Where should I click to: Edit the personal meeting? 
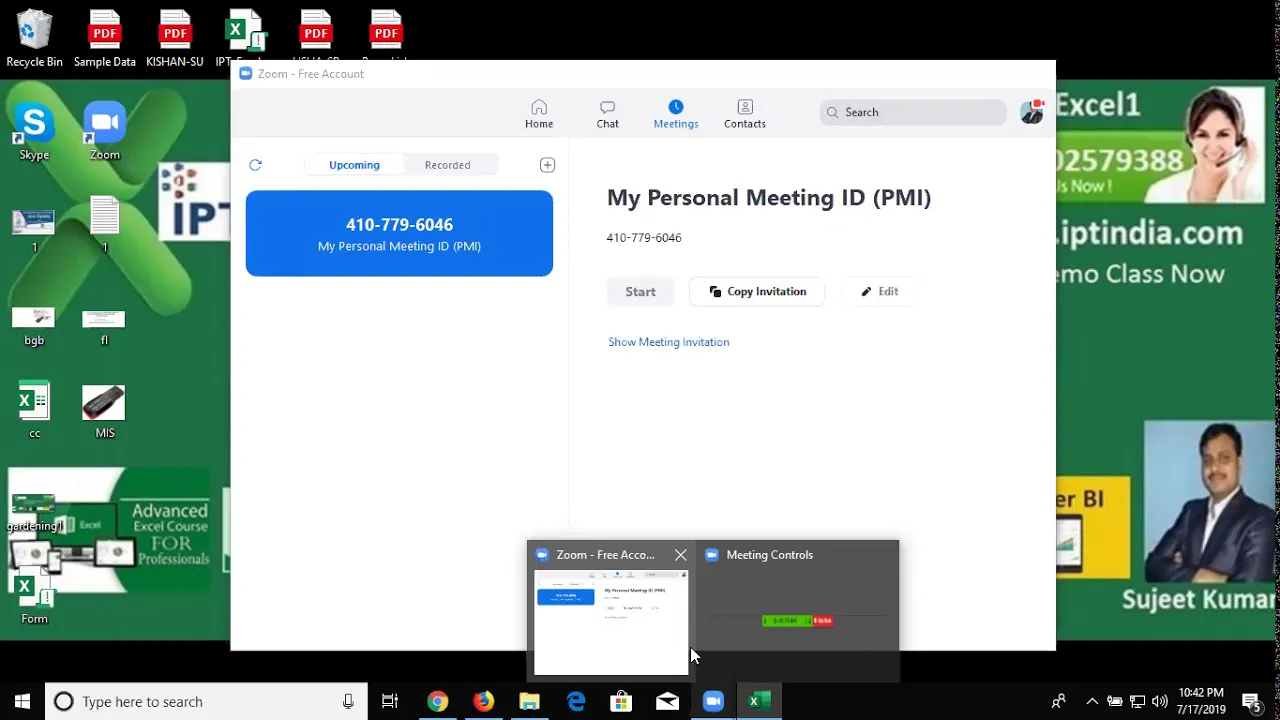pos(879,292)
